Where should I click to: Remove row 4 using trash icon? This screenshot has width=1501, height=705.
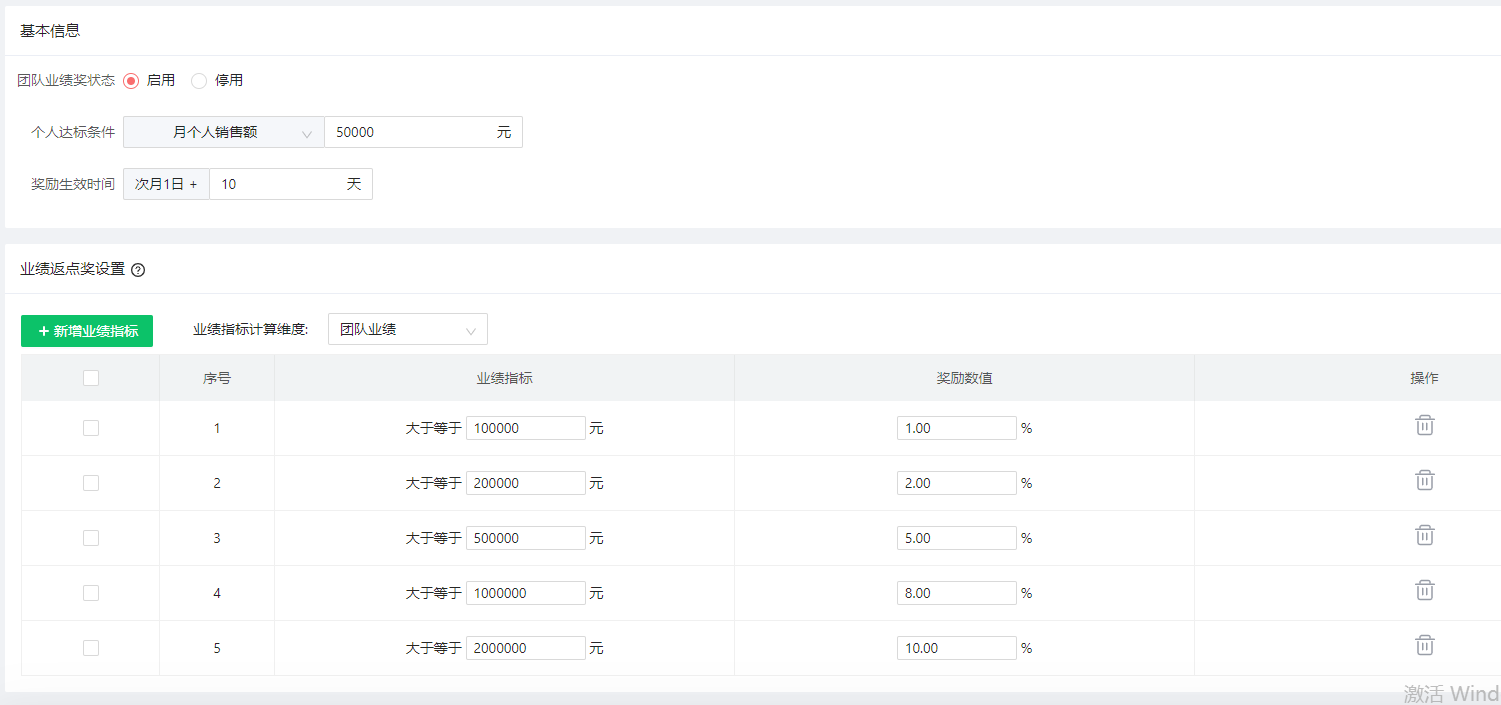pyautogui.click(x=1424, y=591)
